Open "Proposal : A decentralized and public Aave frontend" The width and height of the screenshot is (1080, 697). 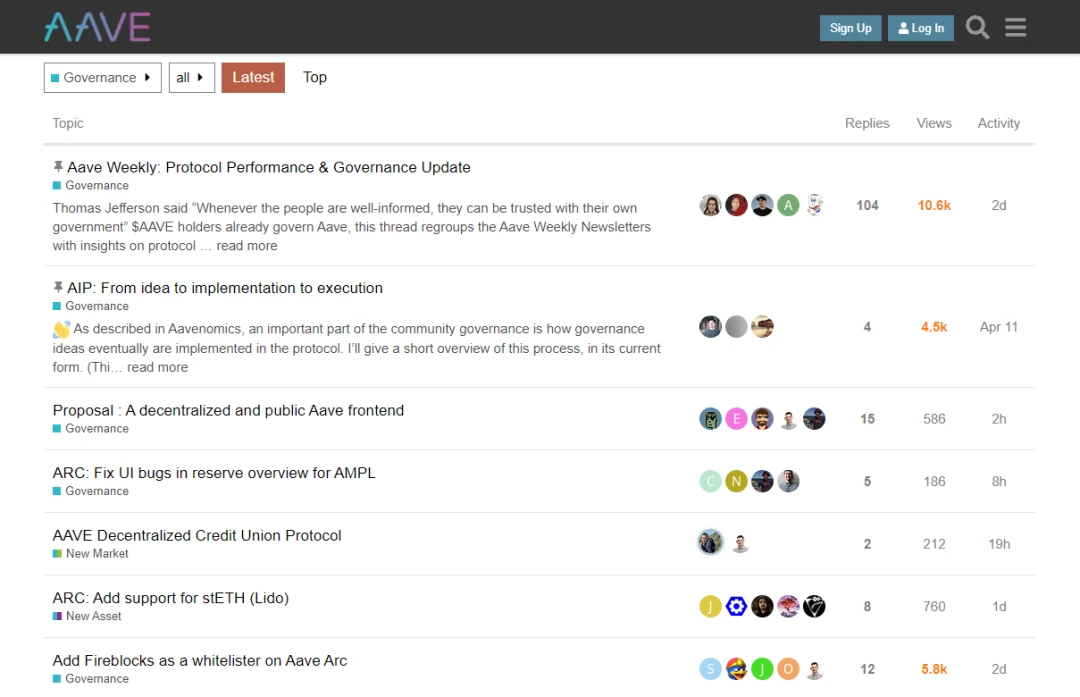click(228, 410)
